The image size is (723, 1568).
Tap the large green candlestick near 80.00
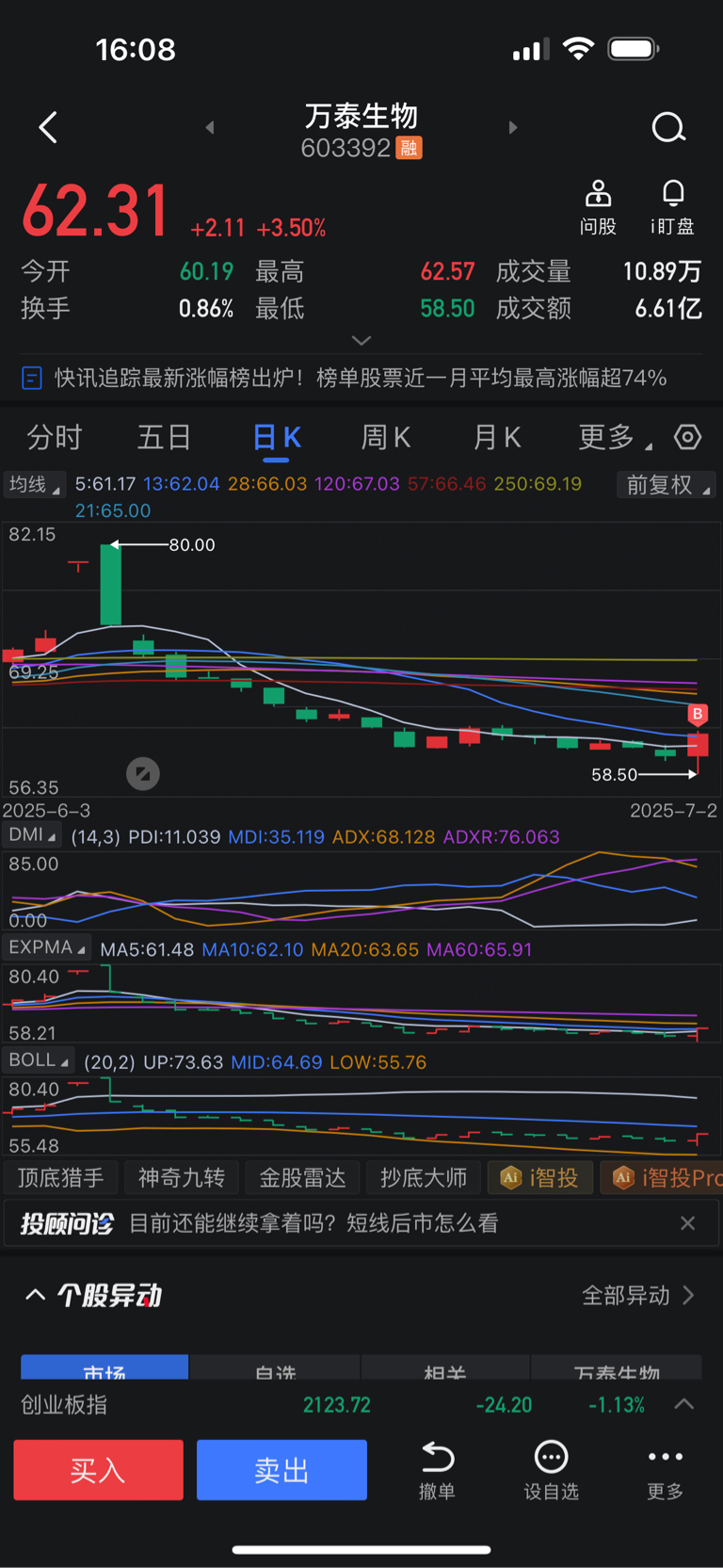point(111,584)
